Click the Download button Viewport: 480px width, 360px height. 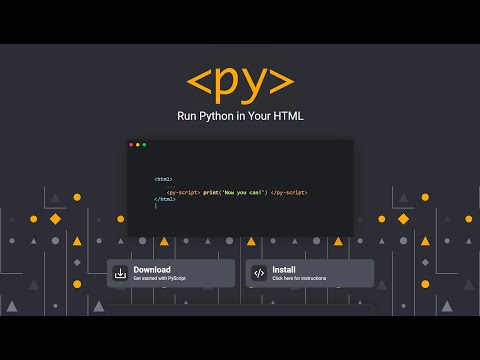[171, 273]
